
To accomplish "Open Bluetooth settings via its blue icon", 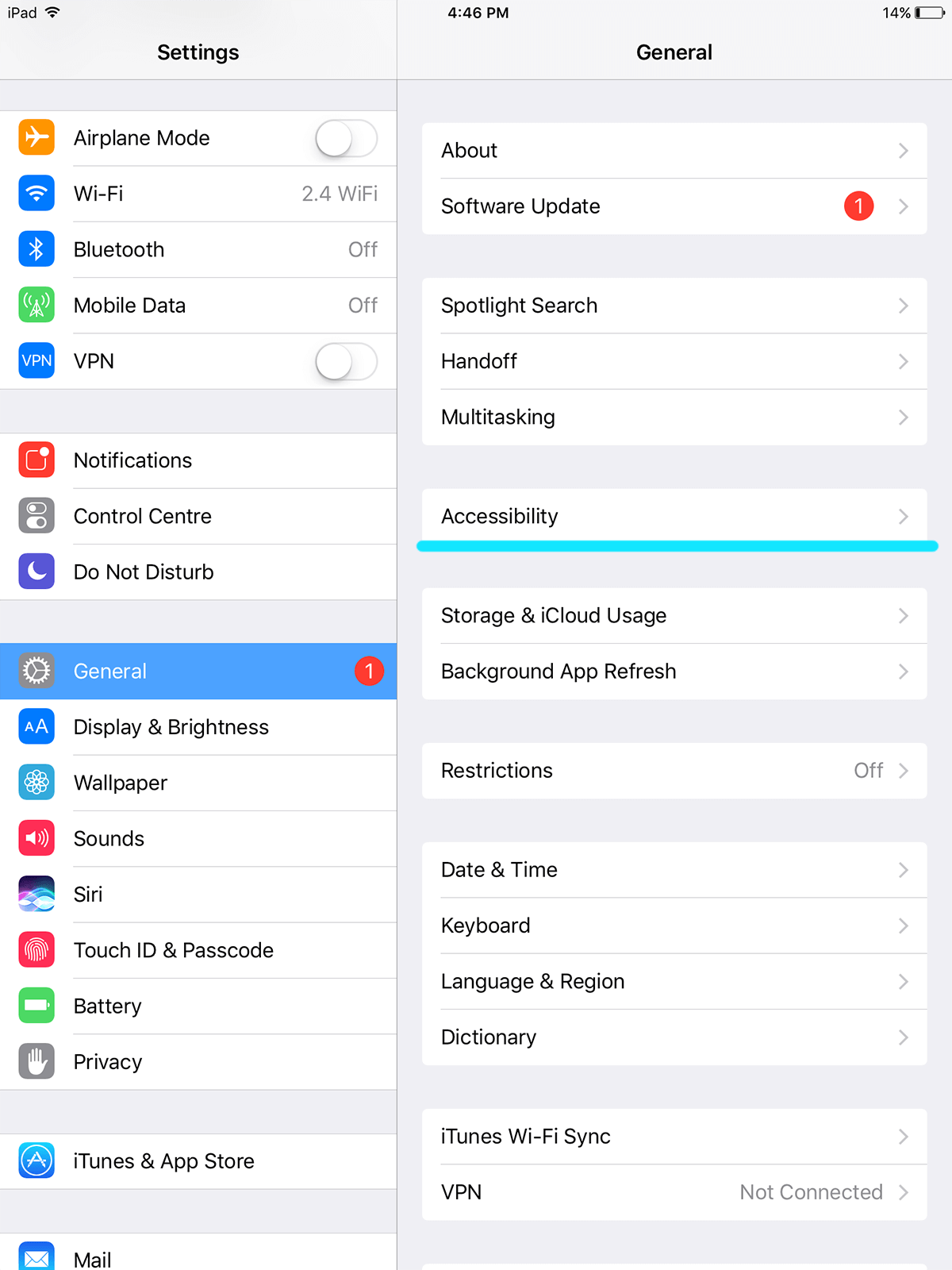I will point(36,249).
